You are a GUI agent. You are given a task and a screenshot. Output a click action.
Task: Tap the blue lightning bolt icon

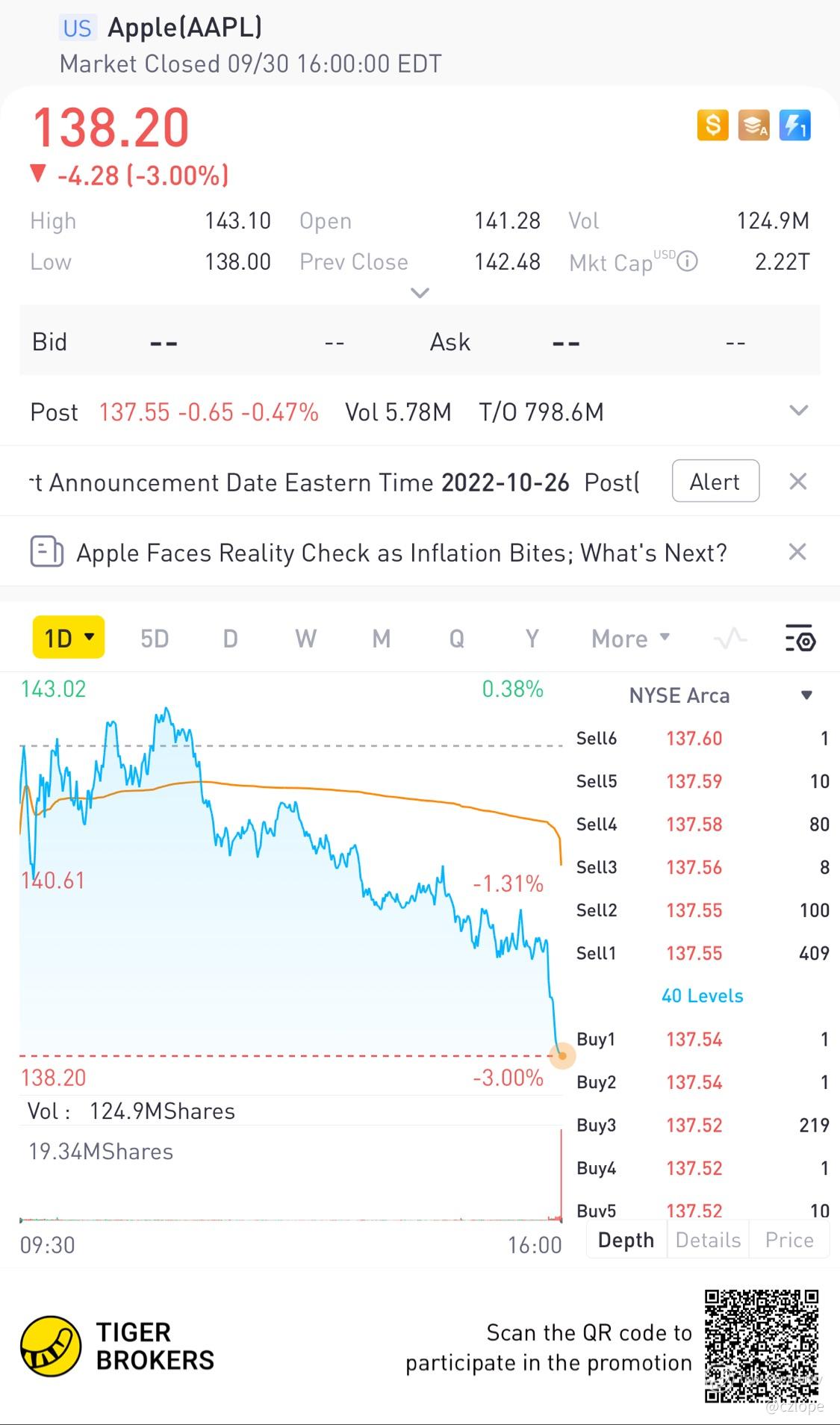coord(794,125)
